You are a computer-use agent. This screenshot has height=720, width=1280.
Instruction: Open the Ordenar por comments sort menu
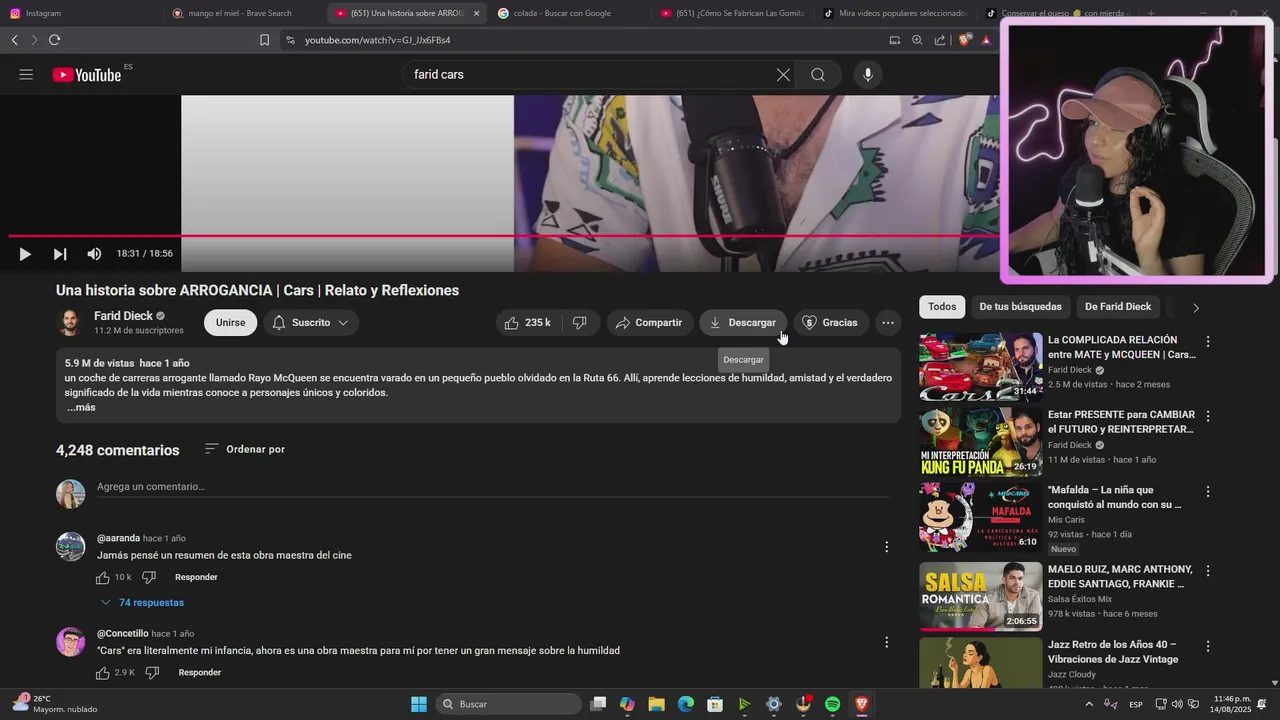coord(245,450)
